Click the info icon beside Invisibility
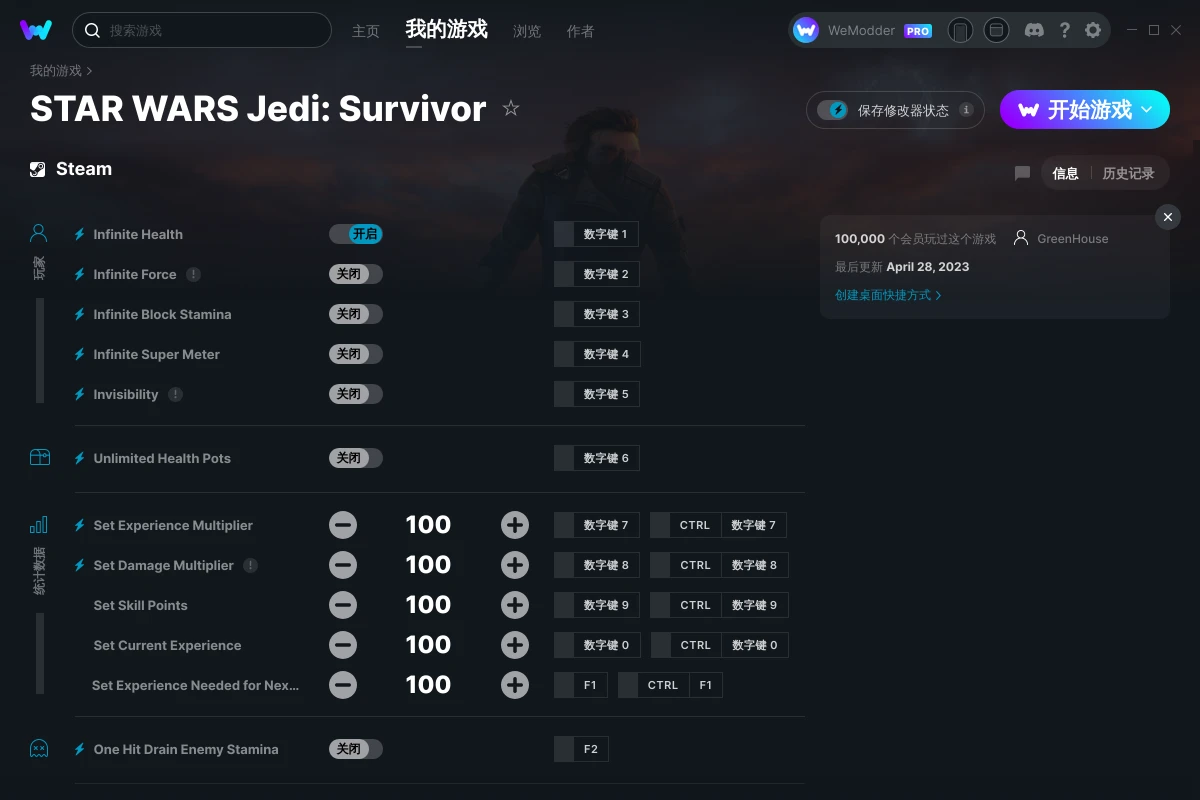Screen dimensions: 1200x800 click(x=175, y=394)
